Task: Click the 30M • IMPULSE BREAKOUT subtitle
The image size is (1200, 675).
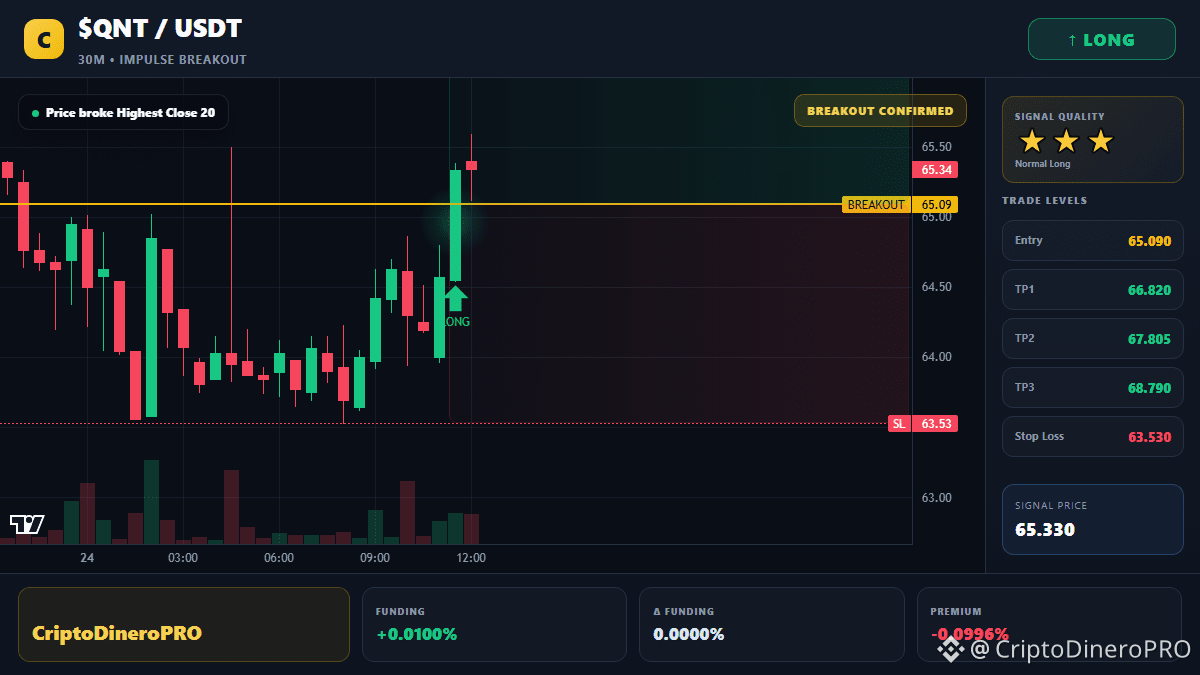Action: tap(162, 60)
